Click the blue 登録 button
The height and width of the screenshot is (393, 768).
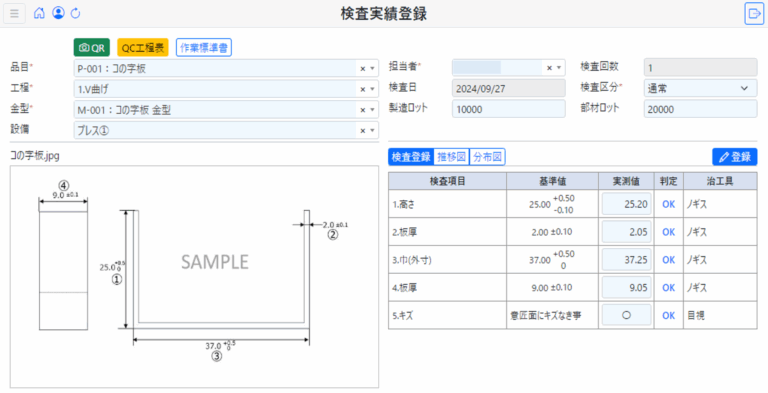(734, 157)
